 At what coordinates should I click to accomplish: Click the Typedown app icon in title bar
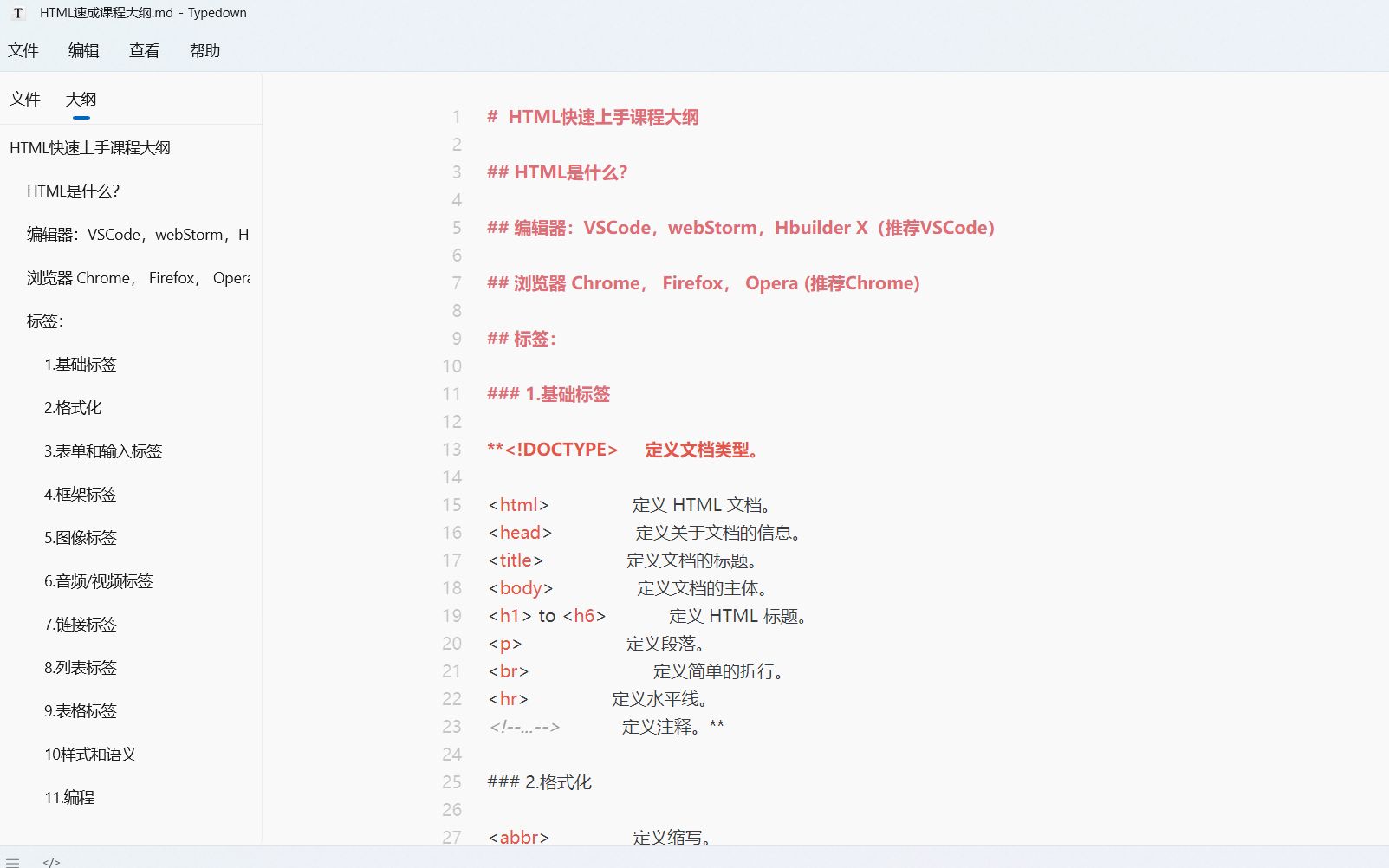click(18, 13)
